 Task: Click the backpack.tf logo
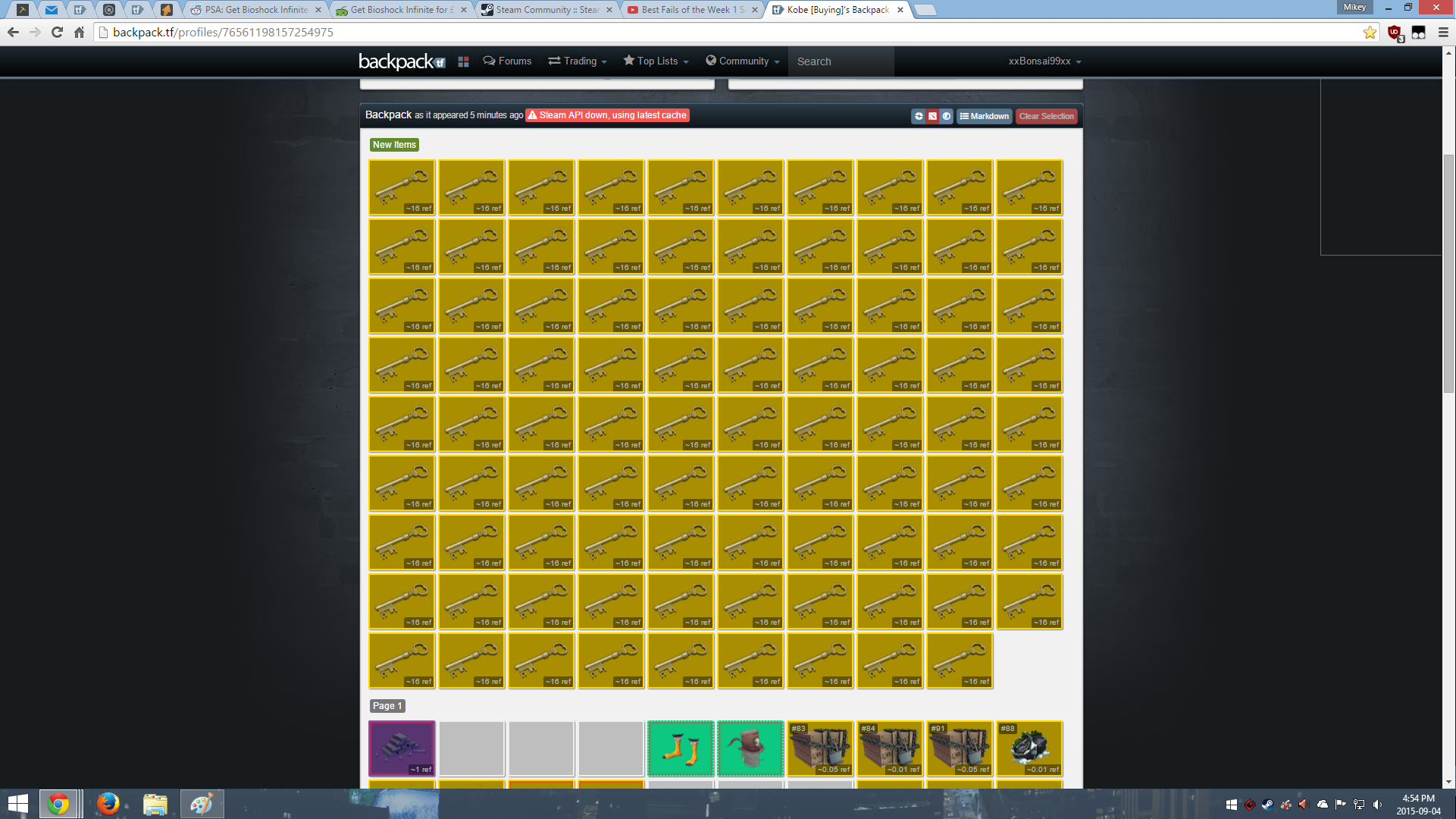pos(401,61)
